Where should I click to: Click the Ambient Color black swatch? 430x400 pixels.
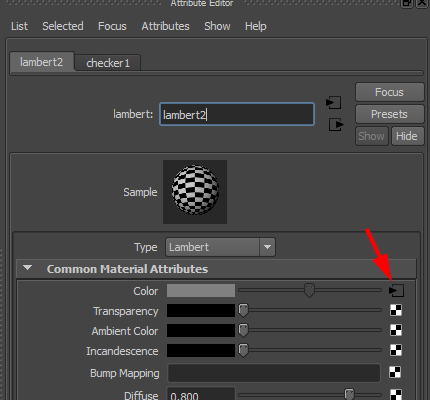[x=201, y=330]
